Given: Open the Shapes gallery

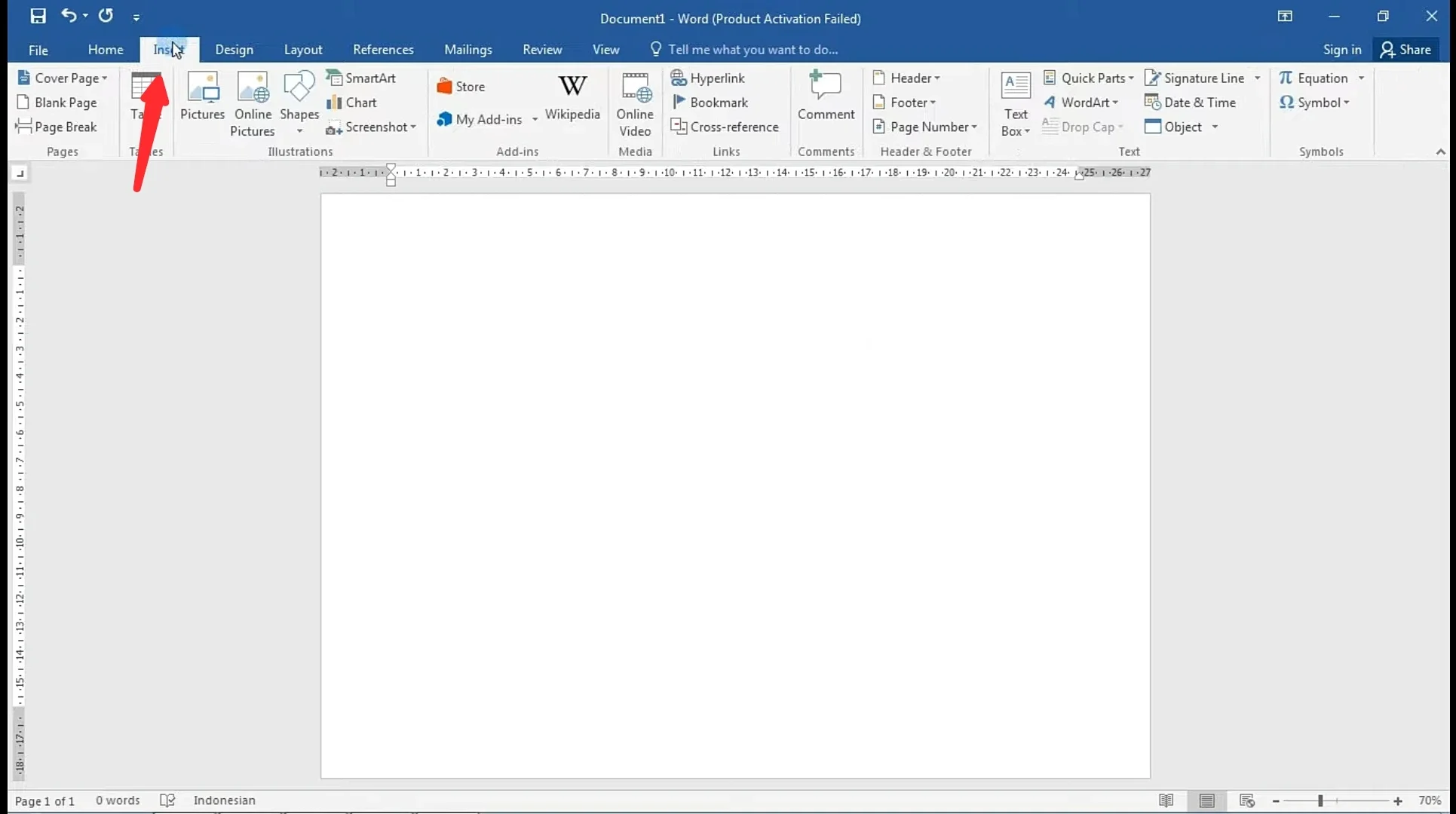Looking at the screenshot, I should coord(299,103).
